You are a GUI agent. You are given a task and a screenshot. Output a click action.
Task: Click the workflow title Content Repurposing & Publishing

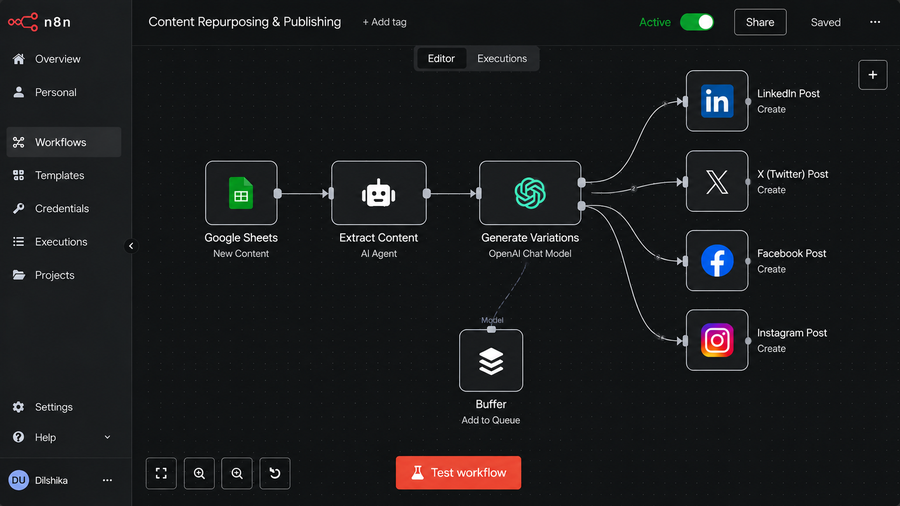coord(245,22)
